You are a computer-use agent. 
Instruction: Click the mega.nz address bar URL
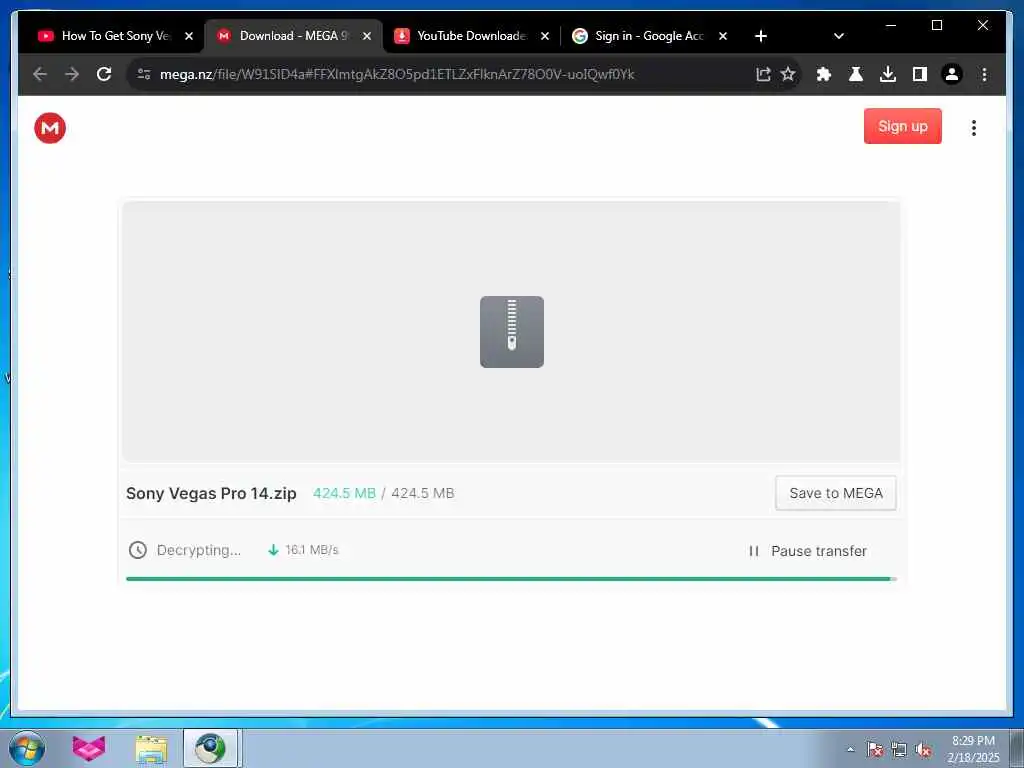click(397, 74)
